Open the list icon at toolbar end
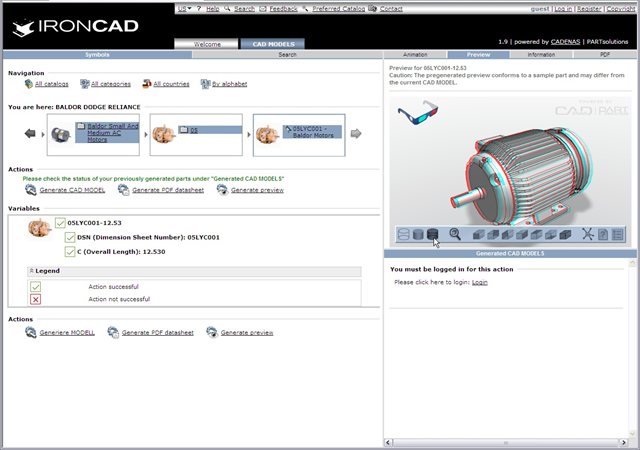The height and width of the screenshot is (450, 640). pyautogui.click(x=618, y=234)
